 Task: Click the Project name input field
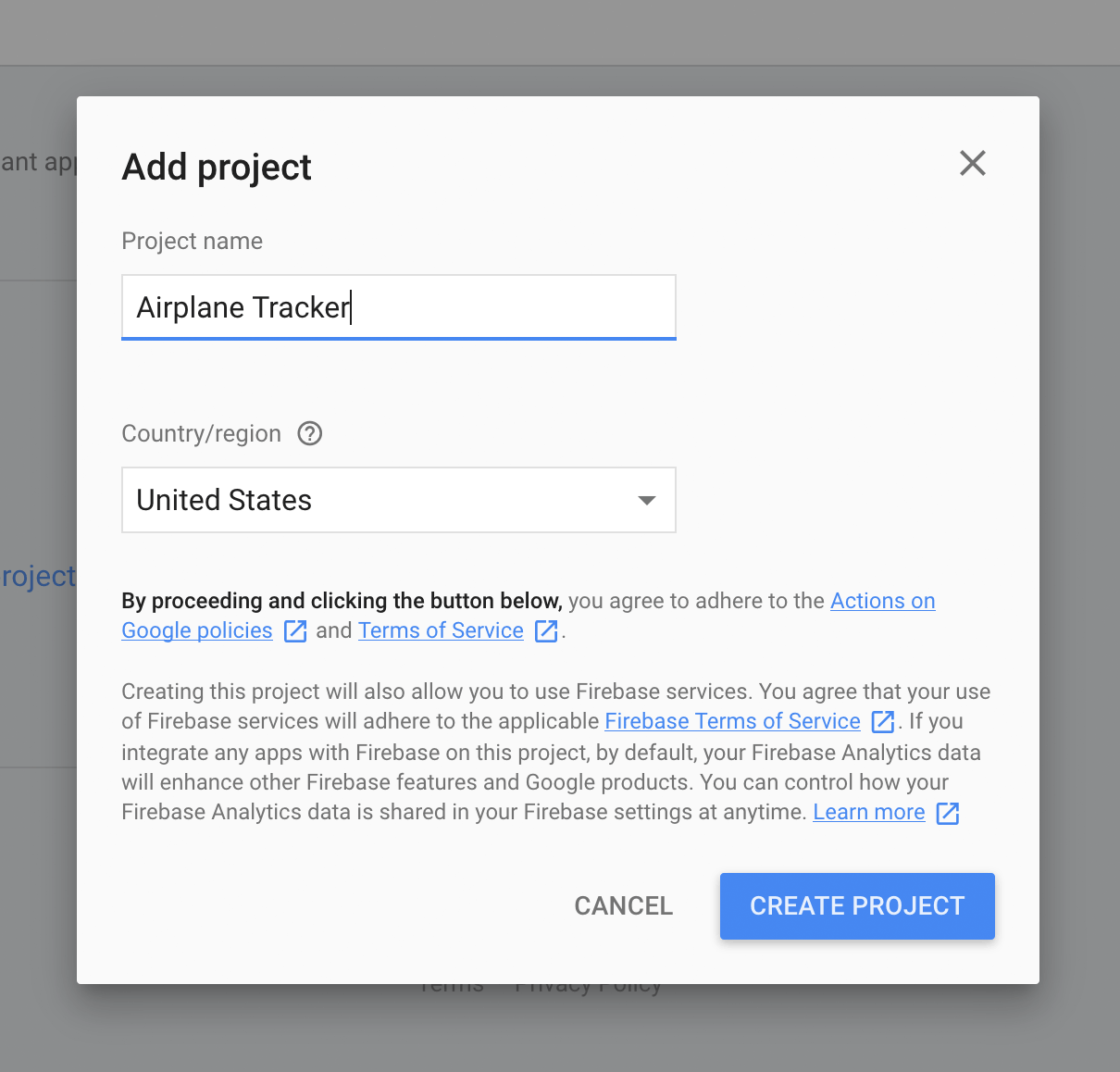tap(399, 307)
